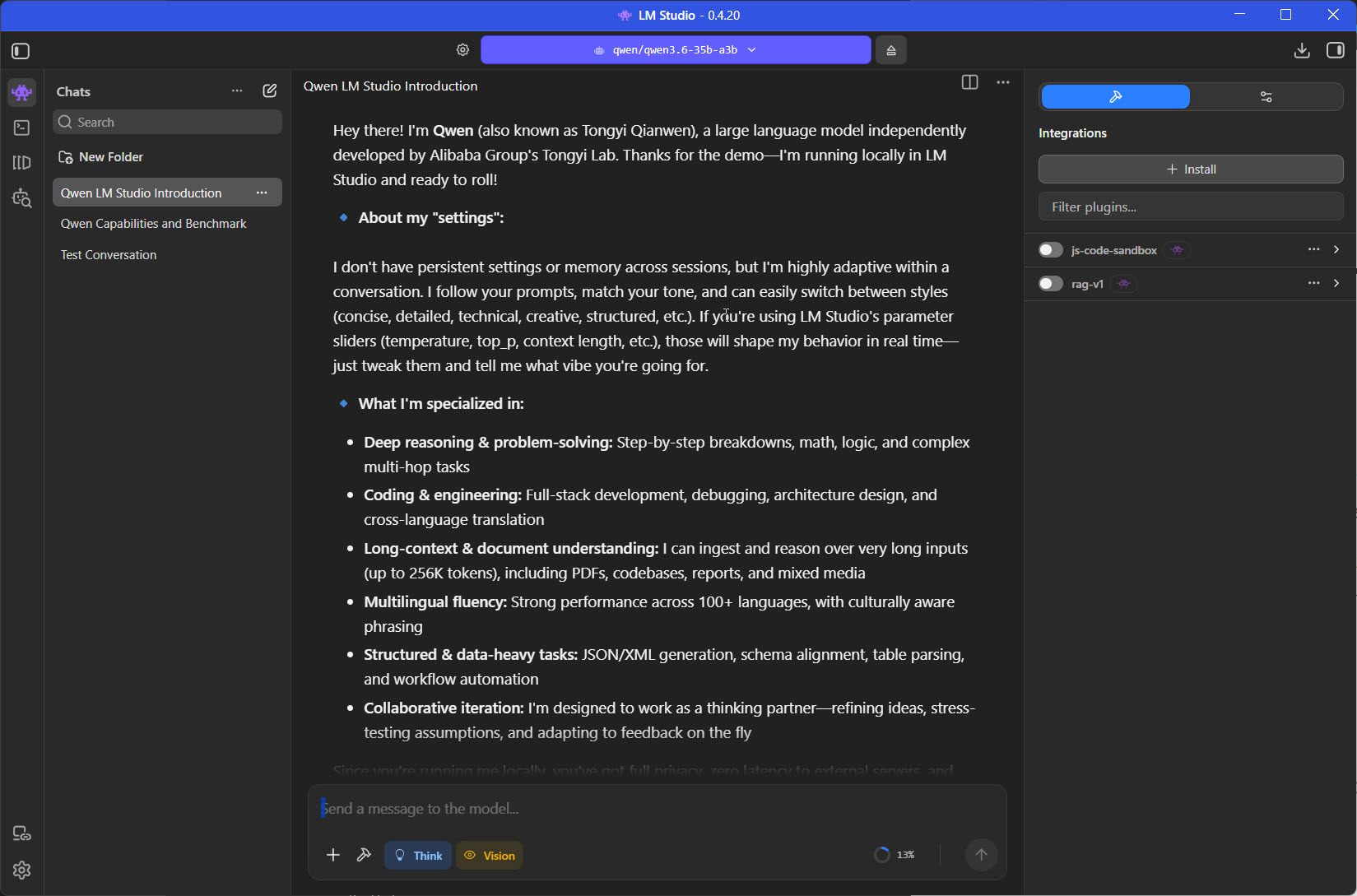
Task: Open app settings gear in left rail
Action: [x=22, y=870]
